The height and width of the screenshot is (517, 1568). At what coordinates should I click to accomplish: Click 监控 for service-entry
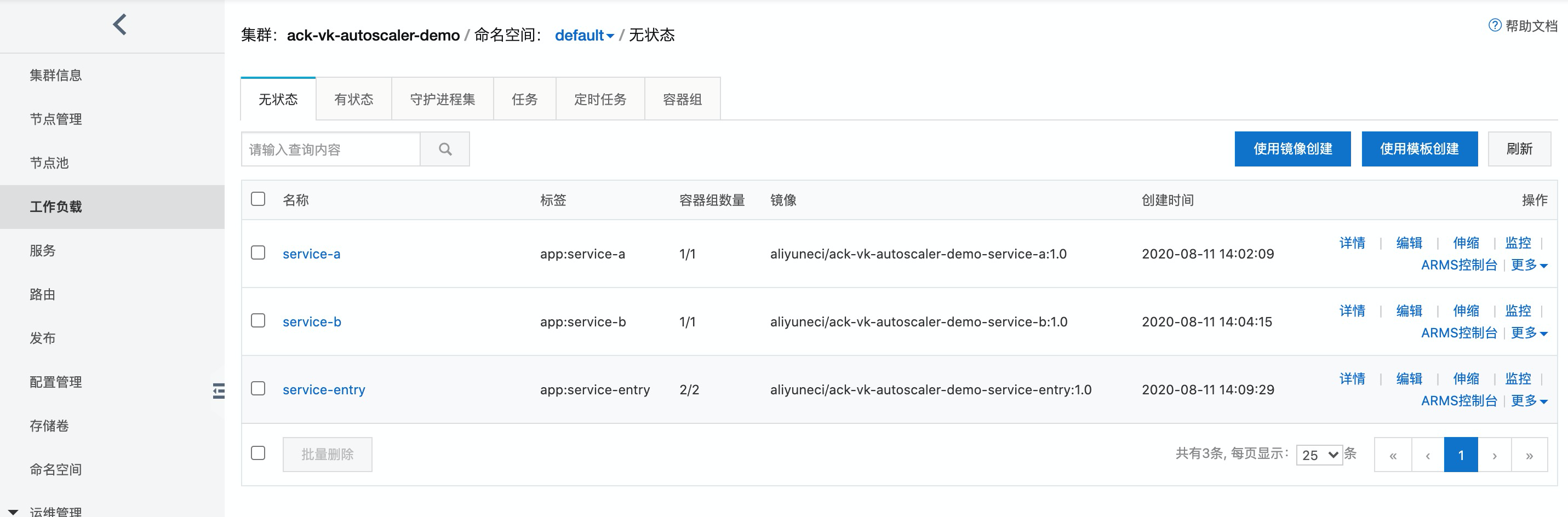coord(1518,379)
